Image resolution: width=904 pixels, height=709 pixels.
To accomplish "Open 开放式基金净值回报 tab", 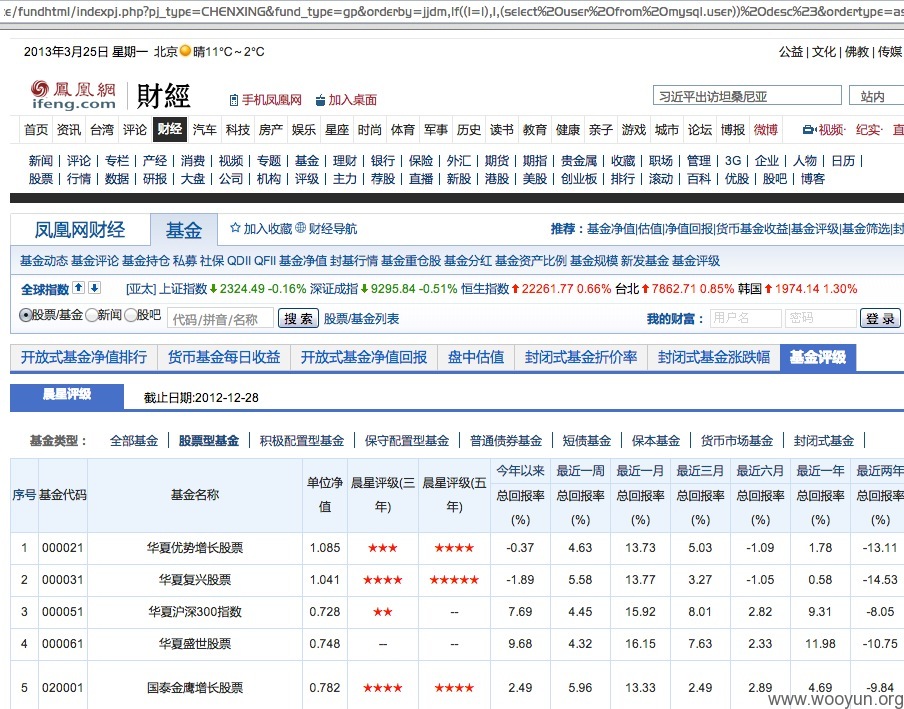I will [364, 357].
